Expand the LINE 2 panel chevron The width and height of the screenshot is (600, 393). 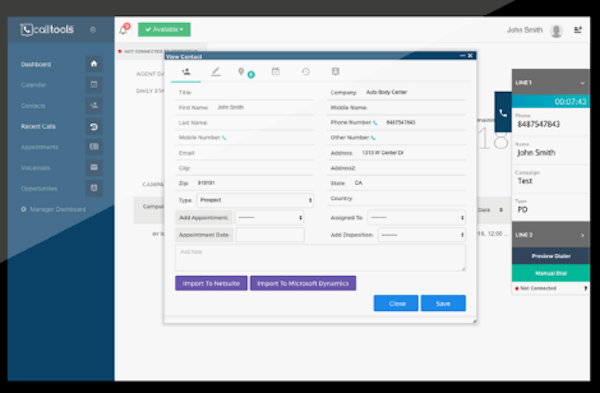coord(582,235)
